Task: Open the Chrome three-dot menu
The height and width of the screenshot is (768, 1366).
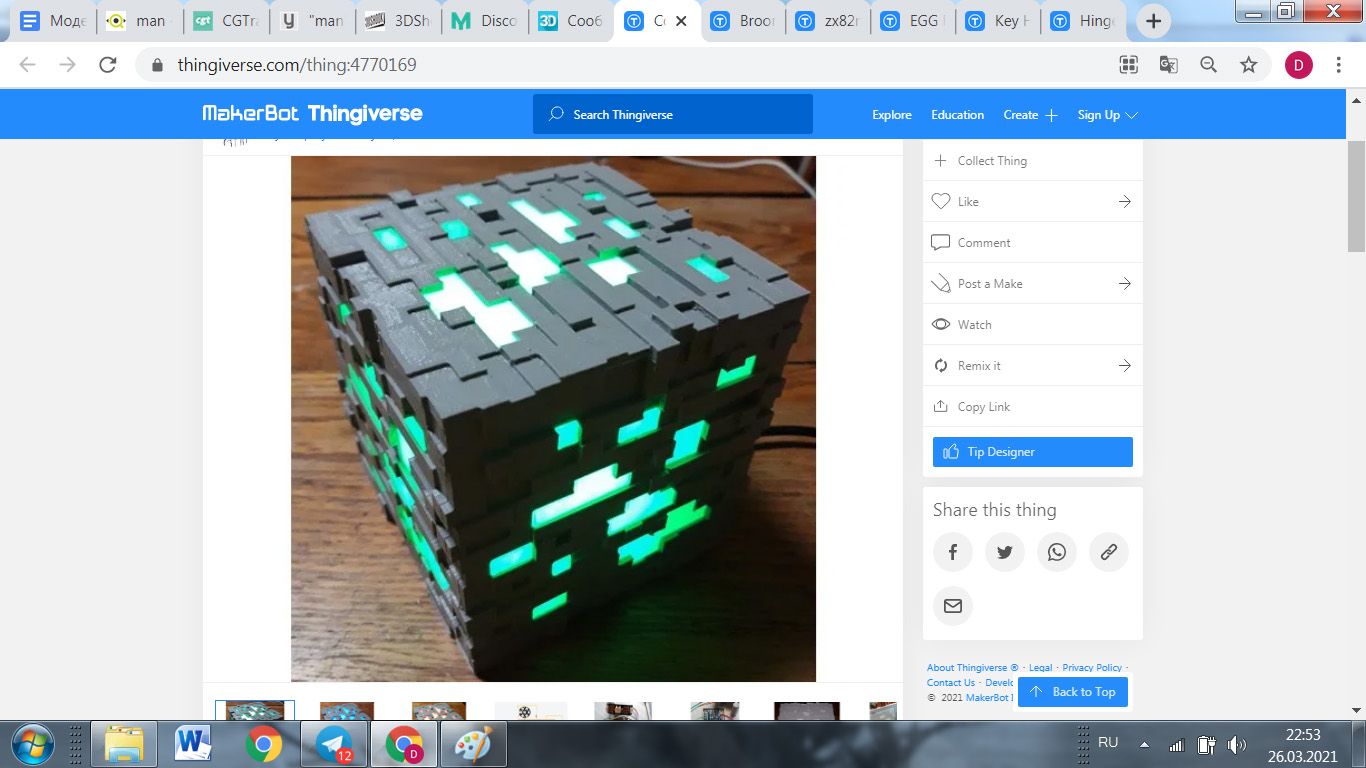Action: pos(1339,65)
